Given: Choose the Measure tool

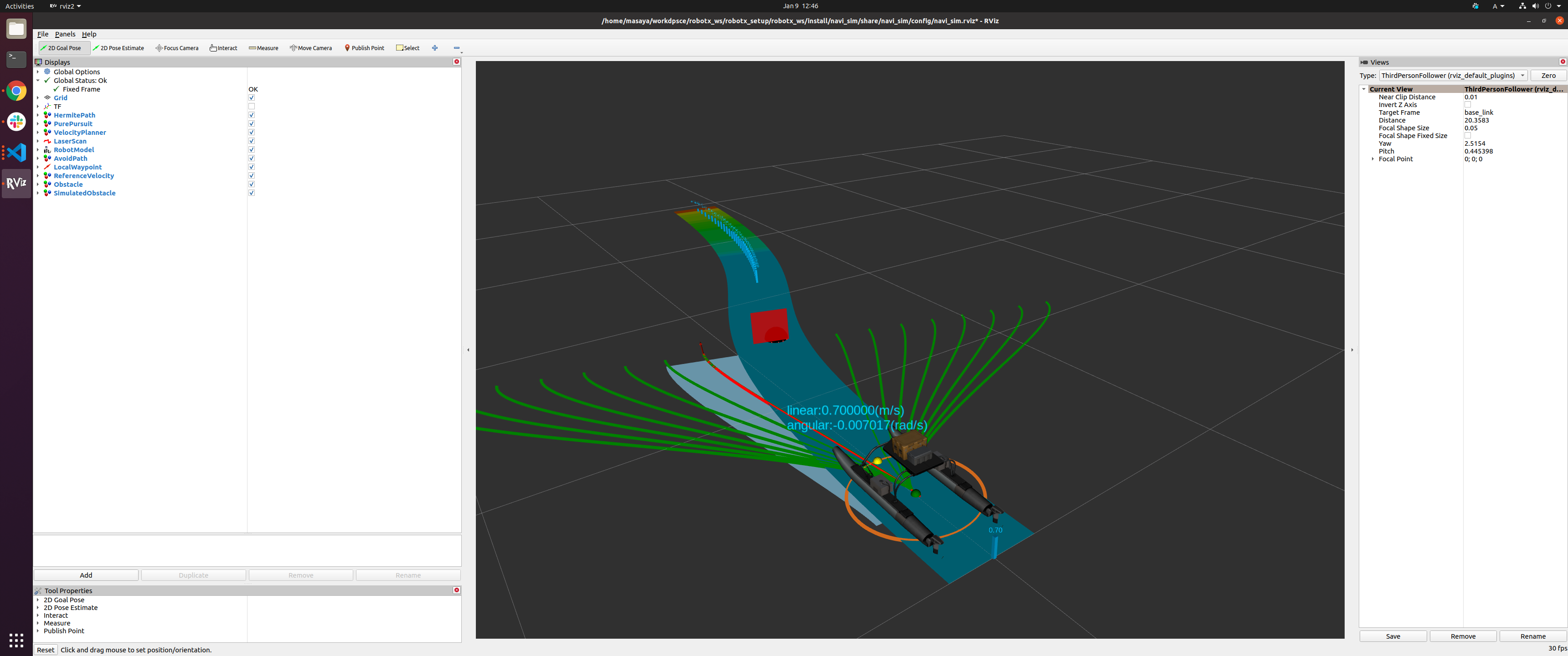Looking at the screenshot, I should pyautogui.click(x=263, y=48).
